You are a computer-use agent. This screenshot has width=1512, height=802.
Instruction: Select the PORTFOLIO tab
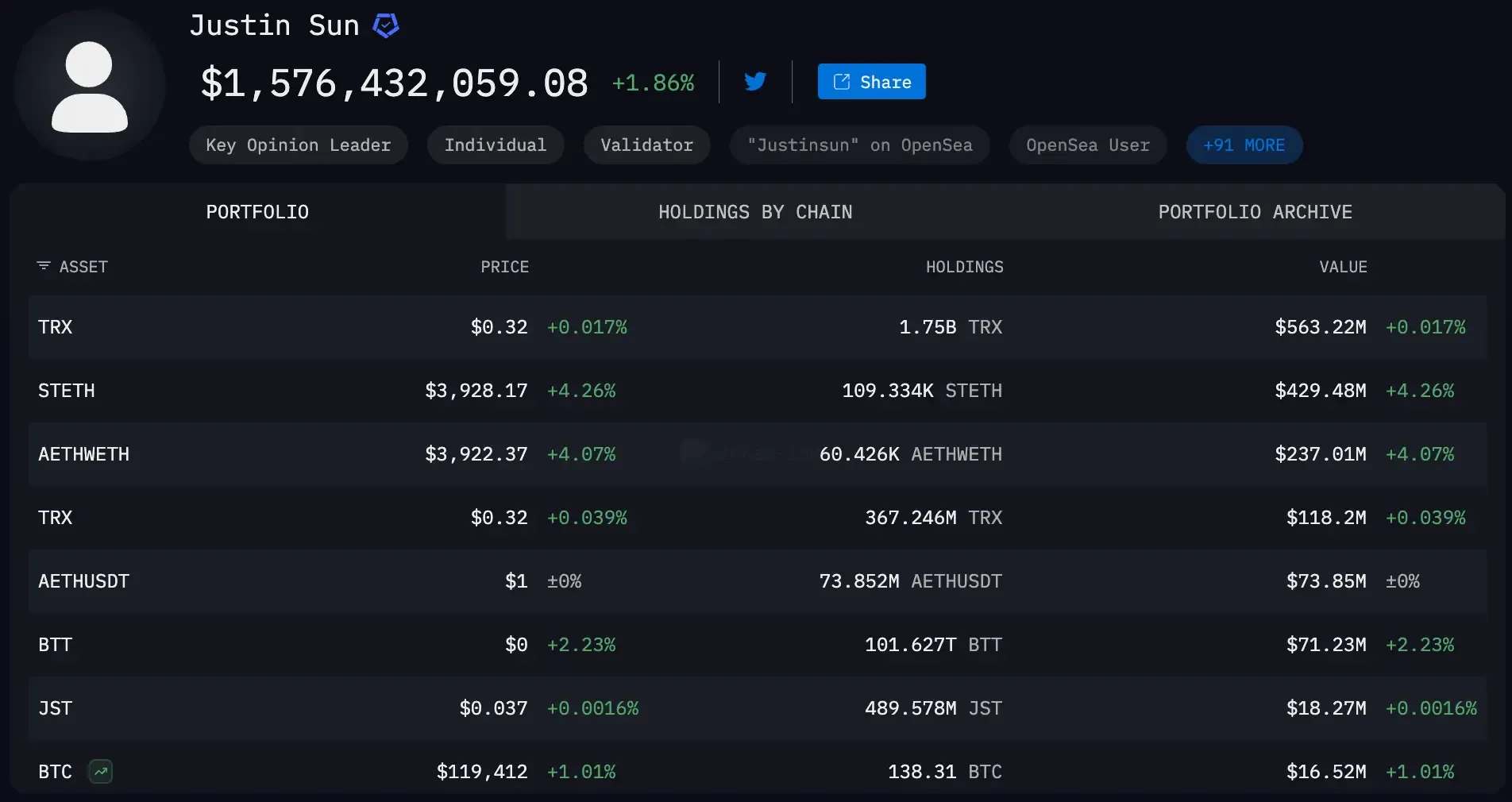click(257, 212)
